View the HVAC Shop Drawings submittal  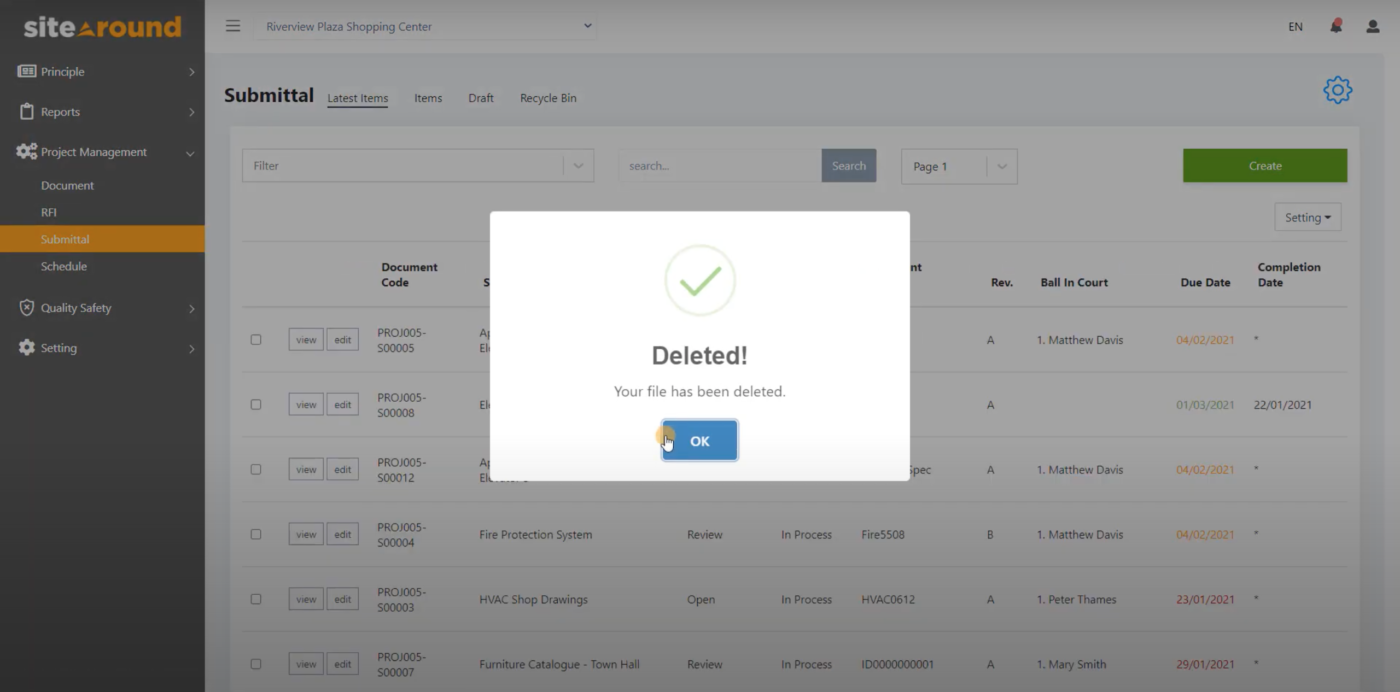click(306, 599)
